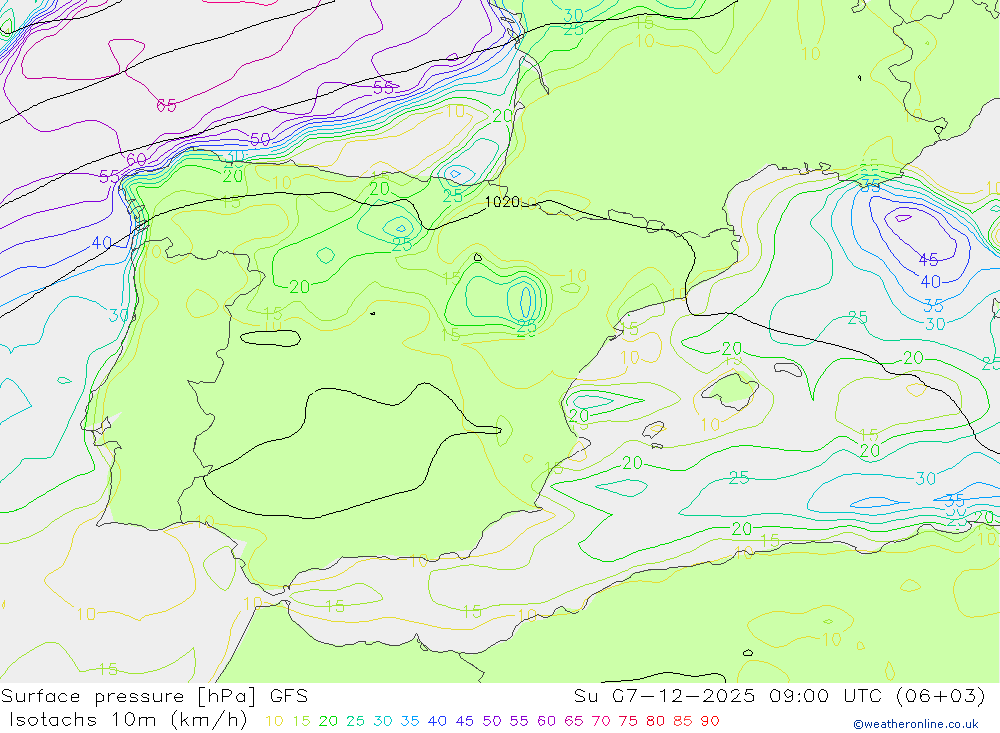The height and width of the screenshot is (733, 1000).
Task: Click legend value 65 in the isotach scale
Action: 573,721
